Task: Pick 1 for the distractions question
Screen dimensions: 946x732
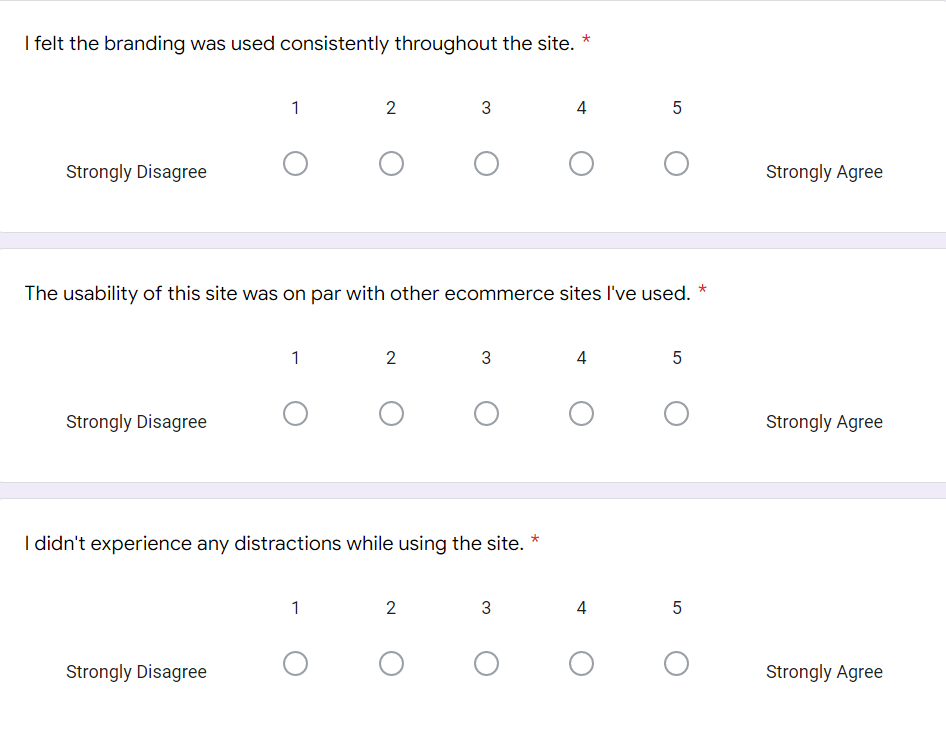Action: (x=296, y=663)
